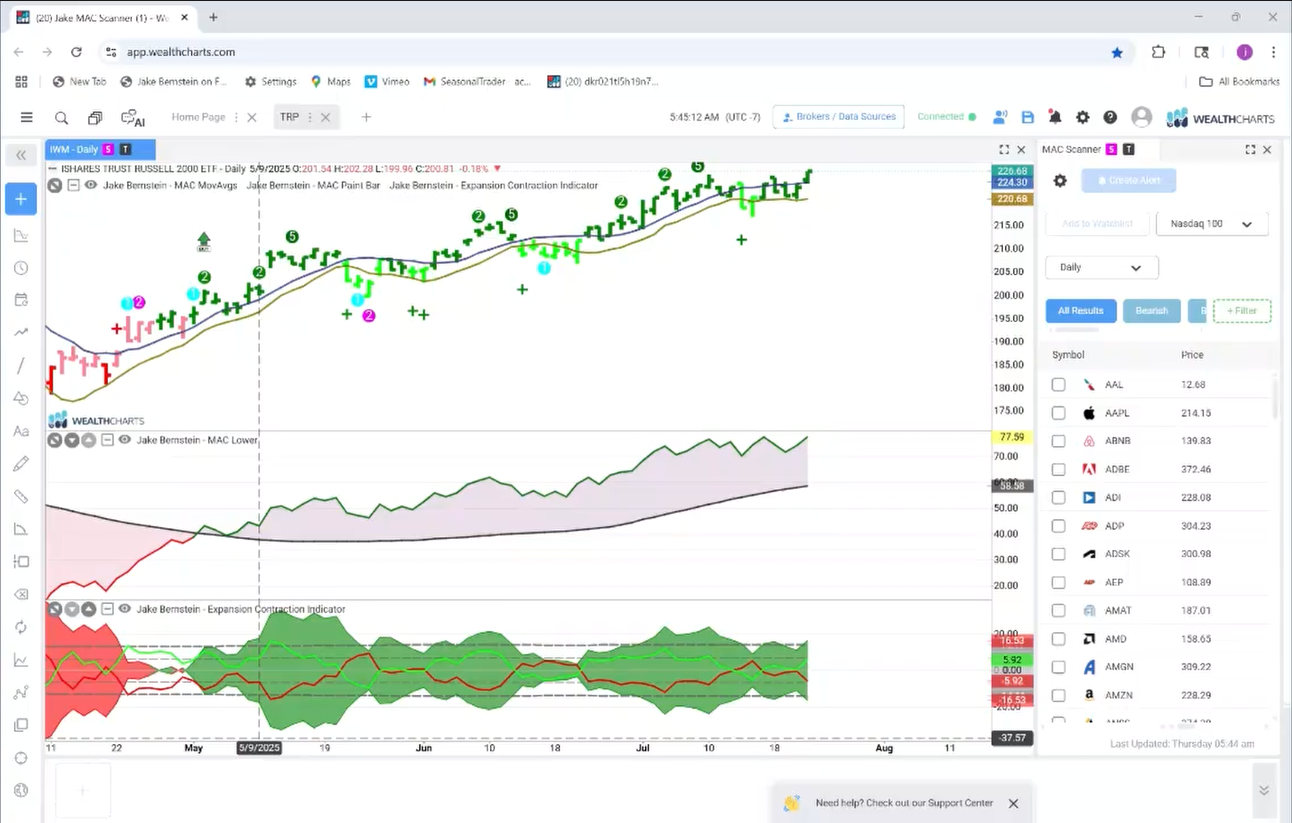The height and width of the screenshot is (823, 1292).
Task: Check the AMD row checkbox
Action: (x=1058, y=638)
